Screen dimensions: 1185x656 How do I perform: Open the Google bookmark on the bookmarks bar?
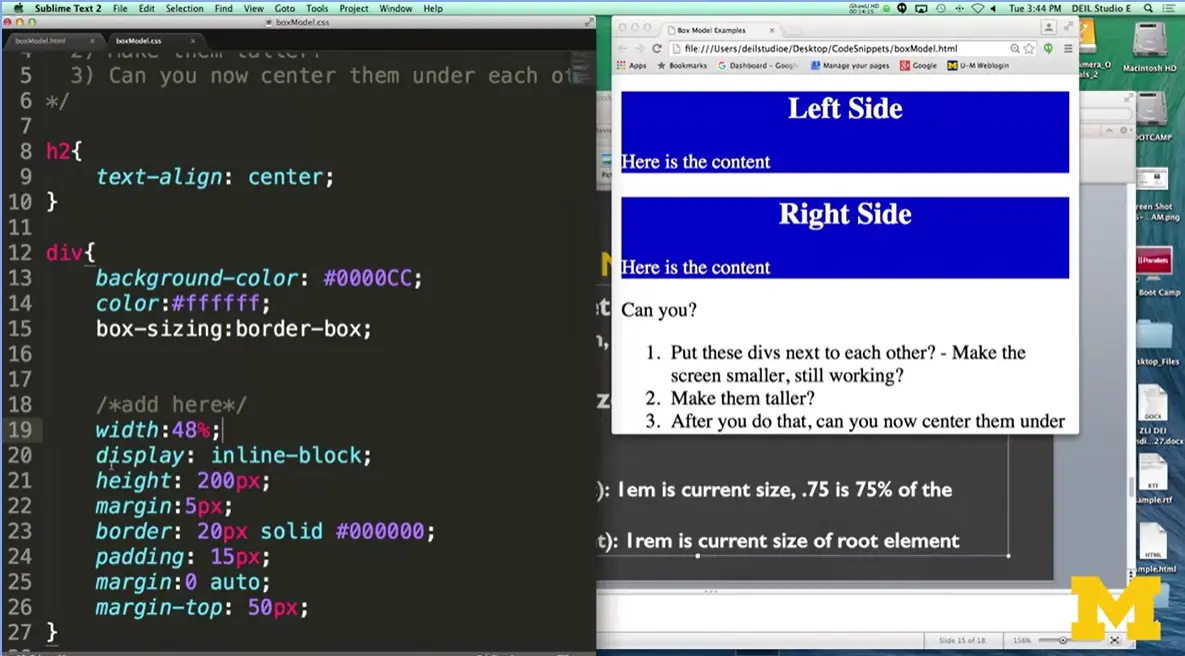[919, 66]
